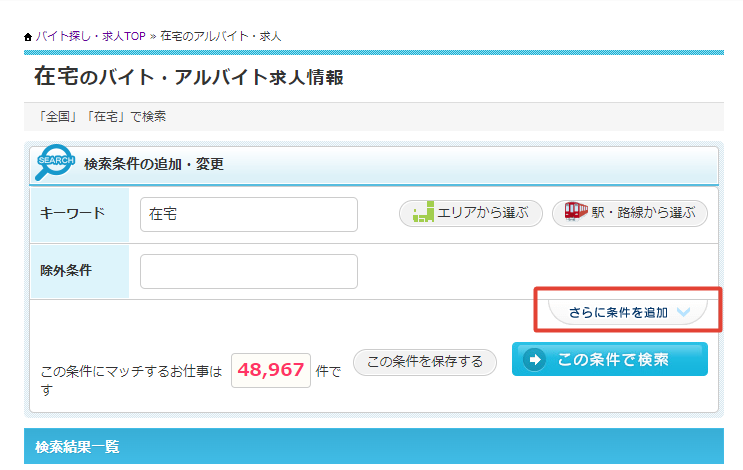Click the 在宅のバイト・アルバイト求人情報 heading

tap(189, 77)
